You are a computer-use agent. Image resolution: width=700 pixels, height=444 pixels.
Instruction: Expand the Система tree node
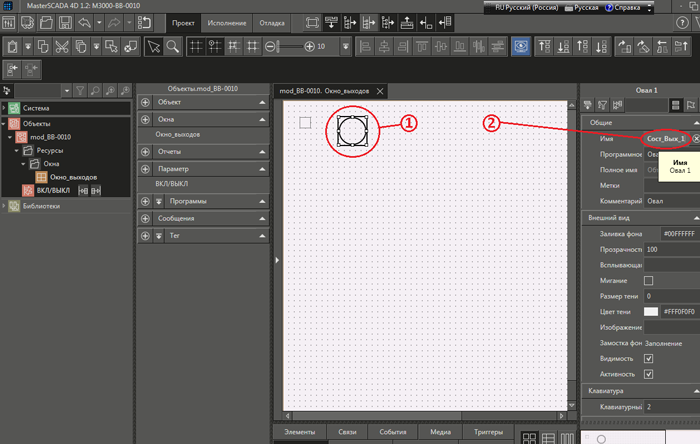(4, 108)
